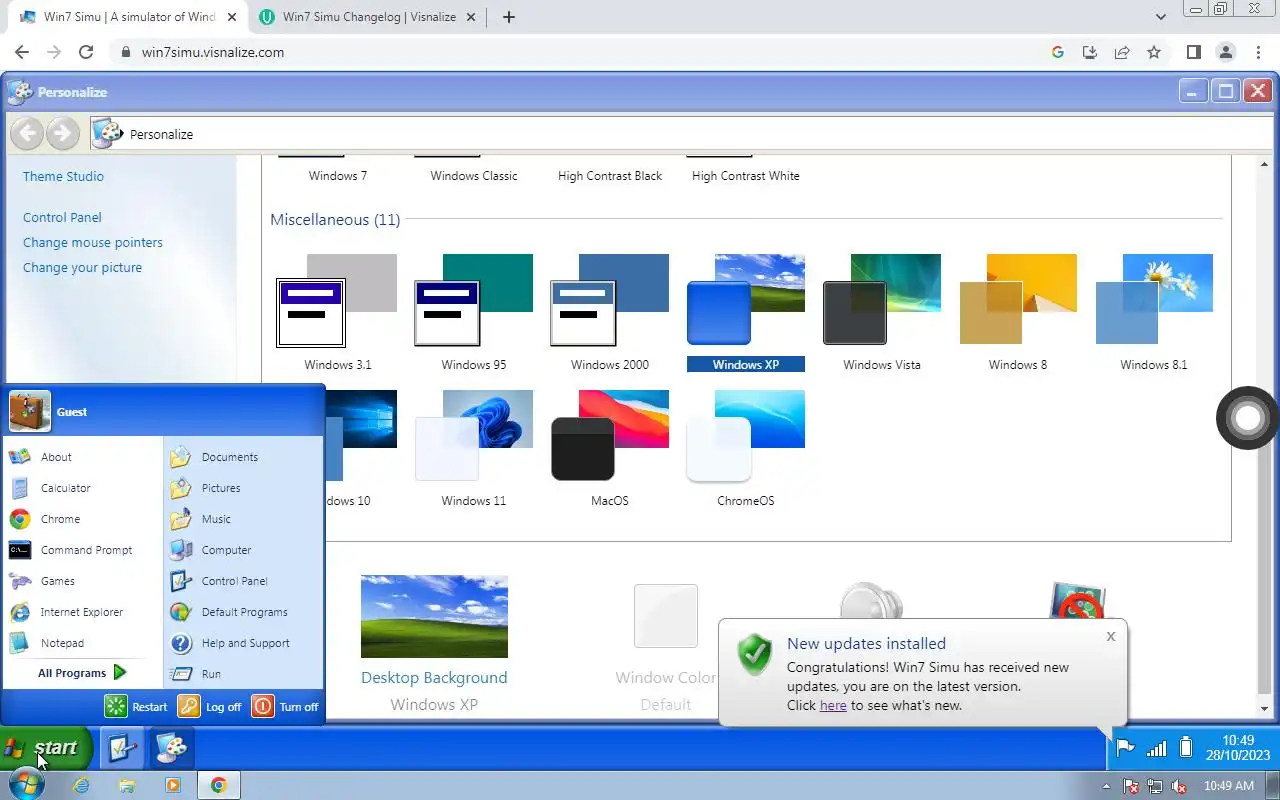The image size is (1280, 800).
Task: Select the ChromeOS theme
Action: pos(745,449)
